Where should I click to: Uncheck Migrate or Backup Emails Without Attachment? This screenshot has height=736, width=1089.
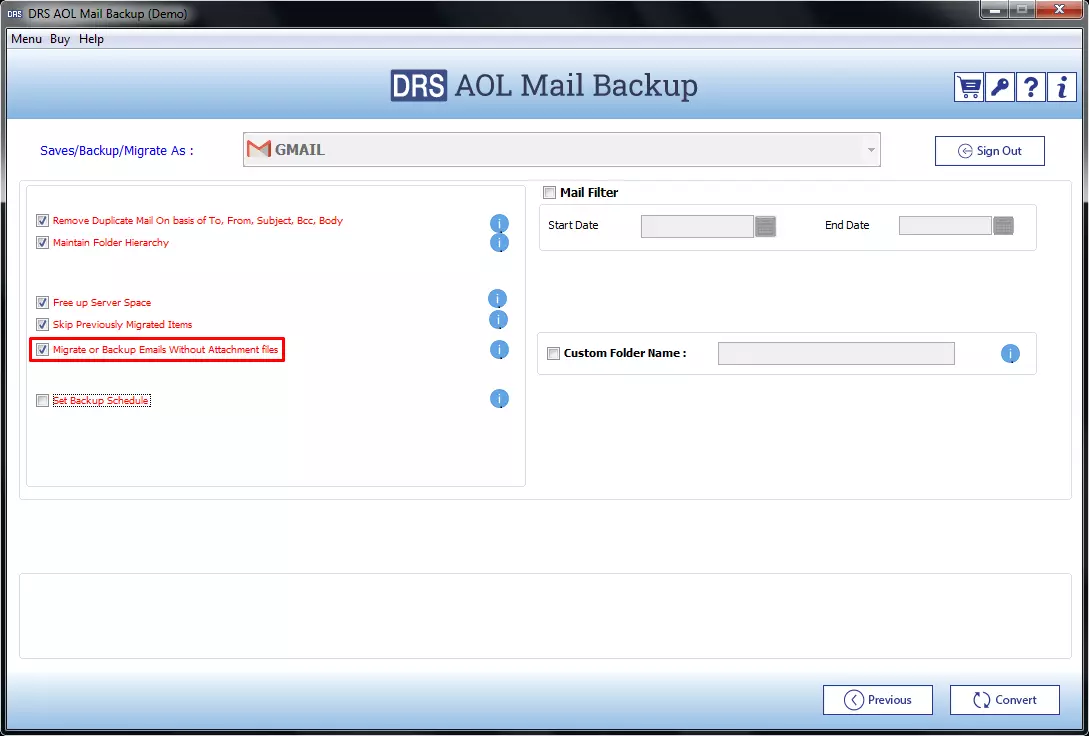(42, 350)
